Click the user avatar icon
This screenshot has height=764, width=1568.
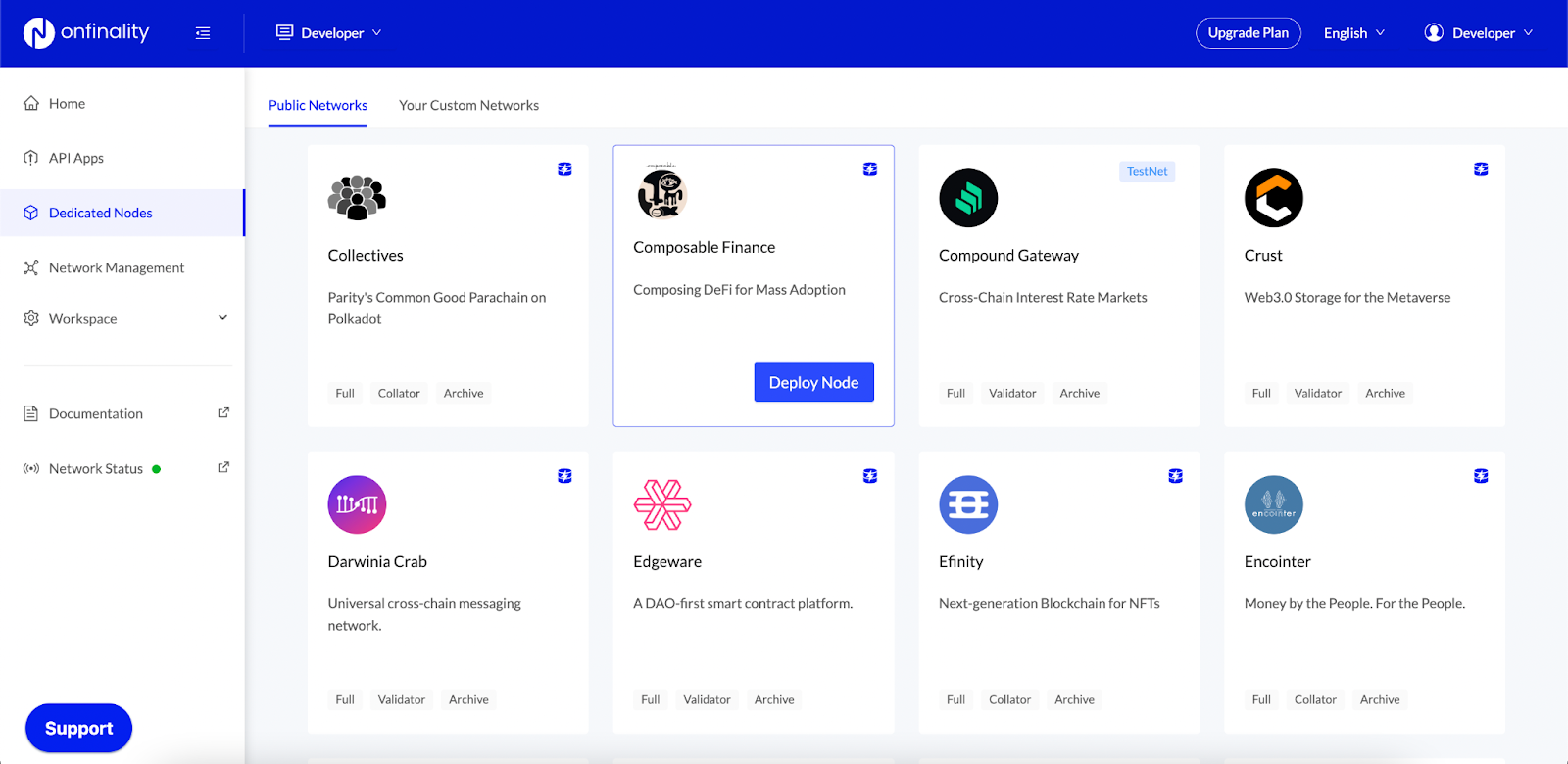[1434, 32]
